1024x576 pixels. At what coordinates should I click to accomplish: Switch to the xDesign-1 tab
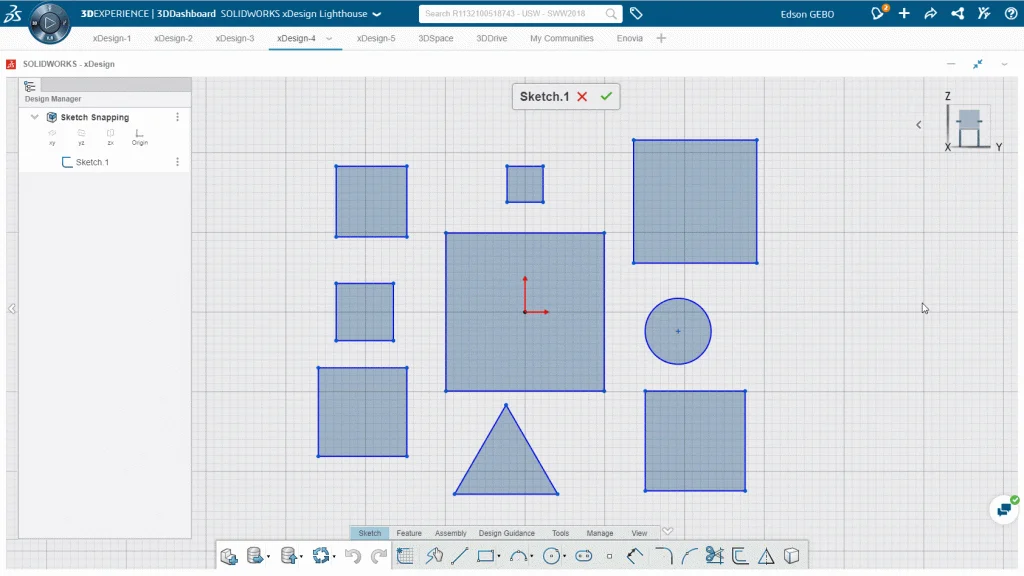point(112,39)
